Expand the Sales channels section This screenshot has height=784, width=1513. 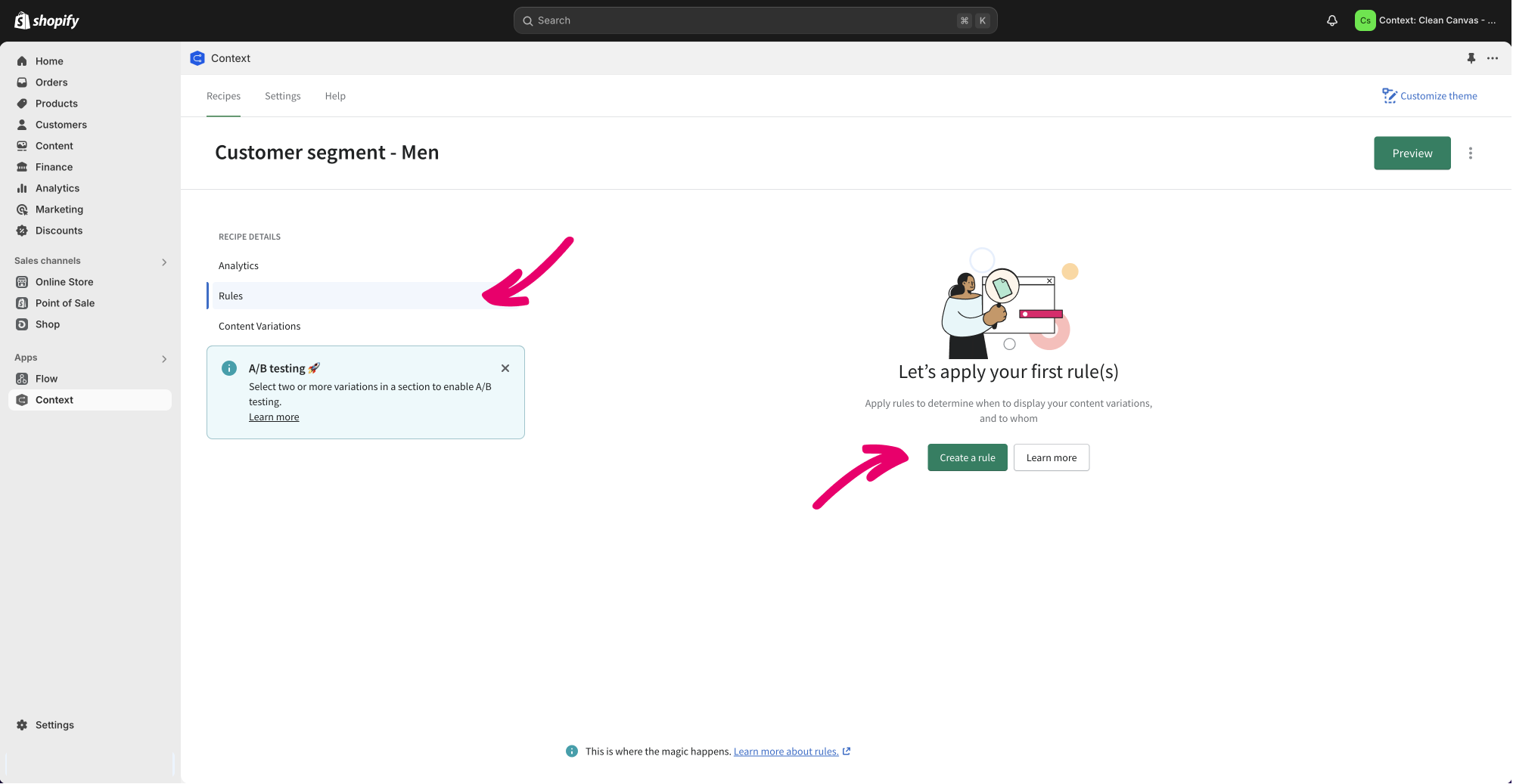pyautogui.click(x=163, y=262)
